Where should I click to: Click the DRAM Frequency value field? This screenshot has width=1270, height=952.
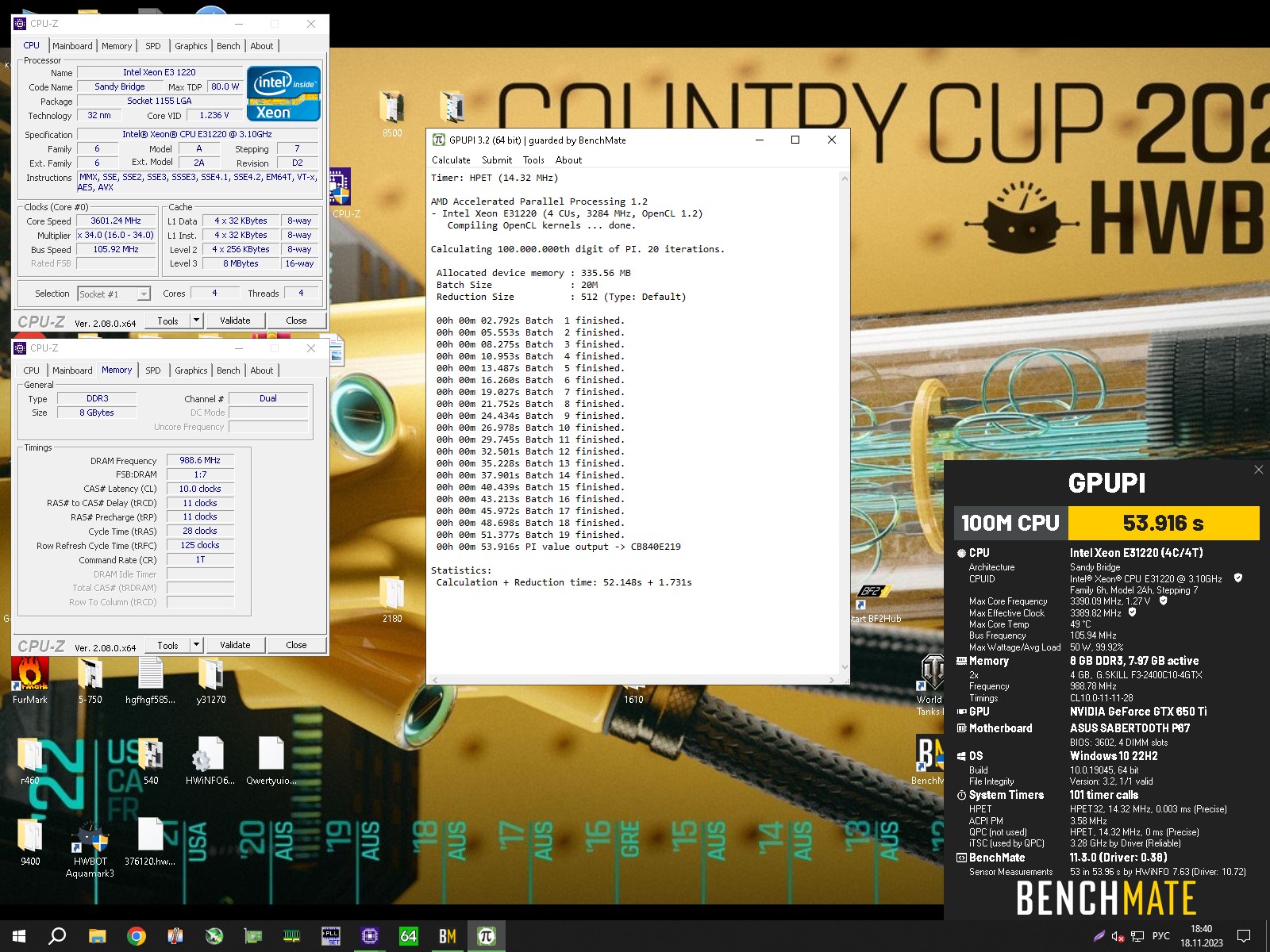pos(200,460)
